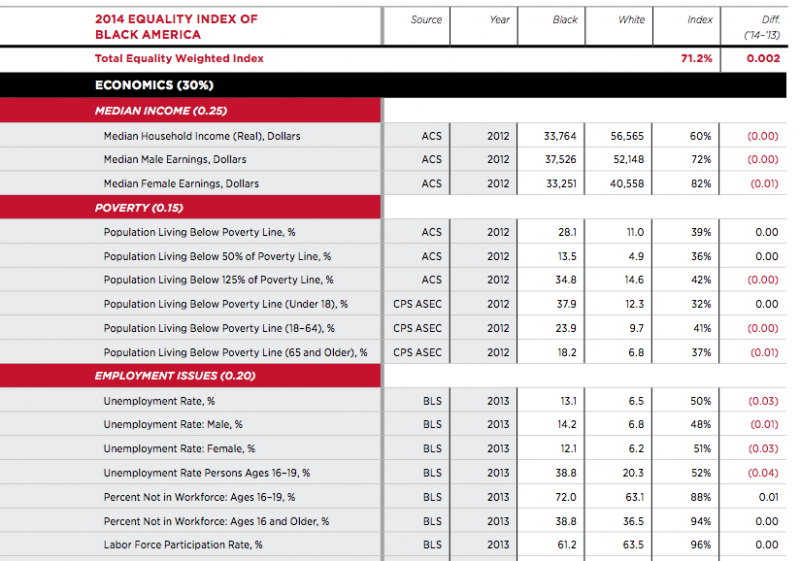
Task: Select the ECONOMICS (30%) section header
Action: click(154, 85)
